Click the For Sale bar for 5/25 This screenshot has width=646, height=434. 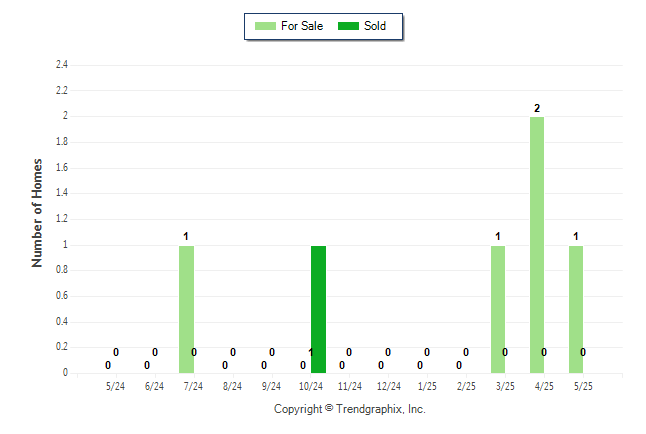(x=576, y=310)
